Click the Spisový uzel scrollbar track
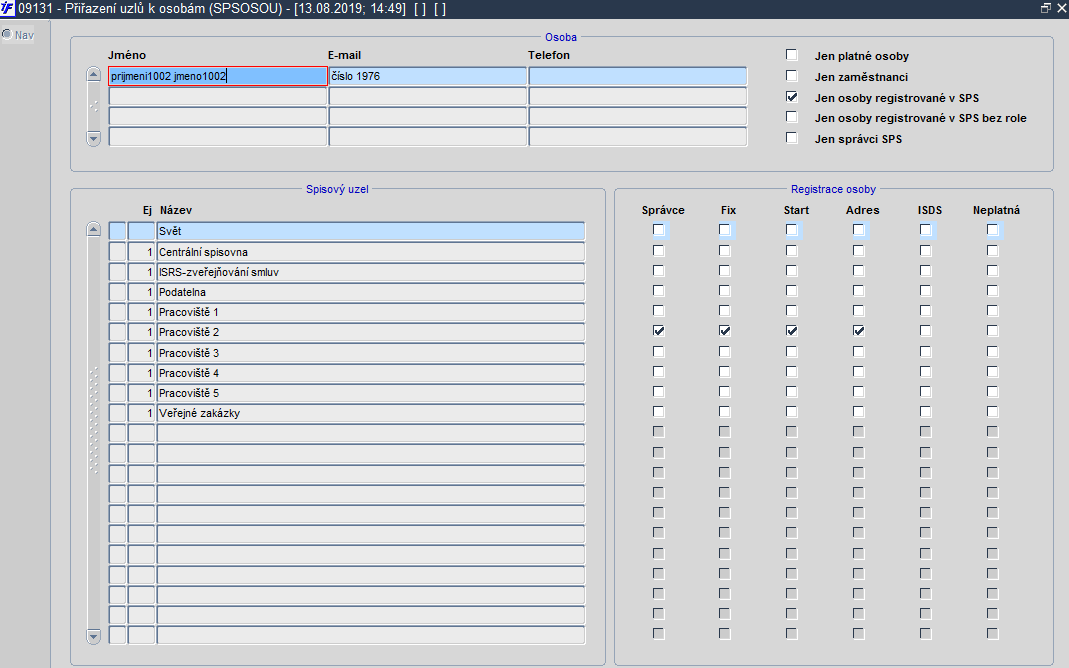 coord(94,433)
